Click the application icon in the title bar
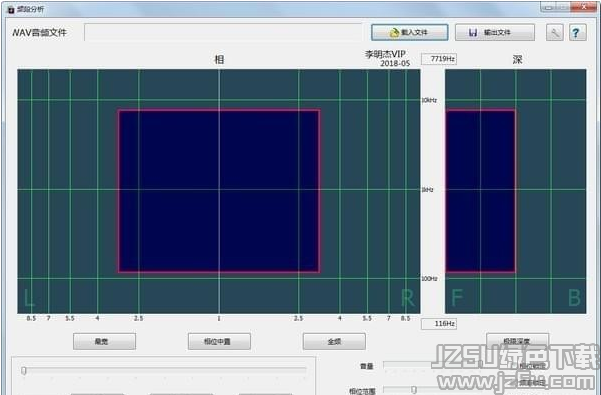 (11, 9)
